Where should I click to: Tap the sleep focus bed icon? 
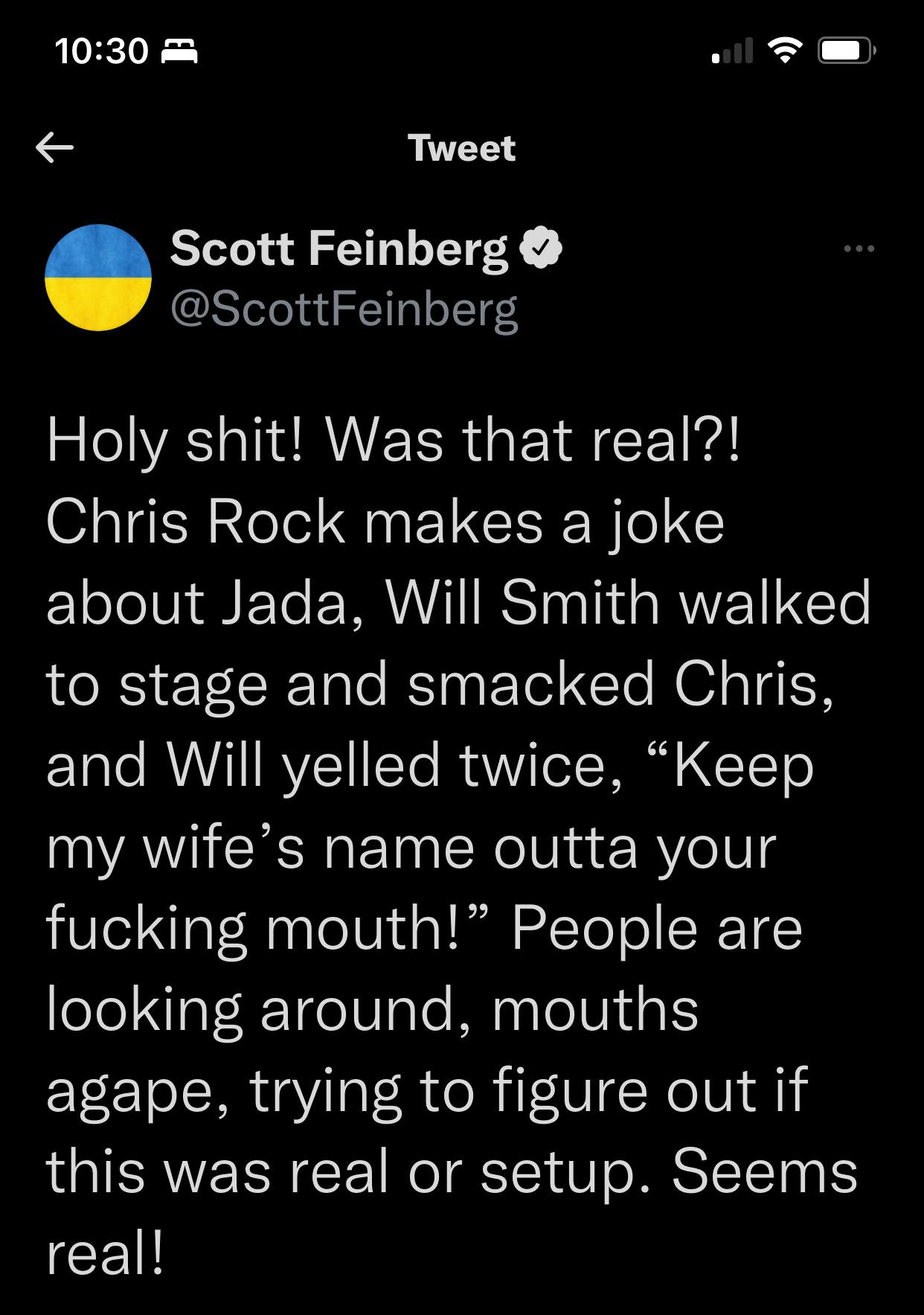180,51
